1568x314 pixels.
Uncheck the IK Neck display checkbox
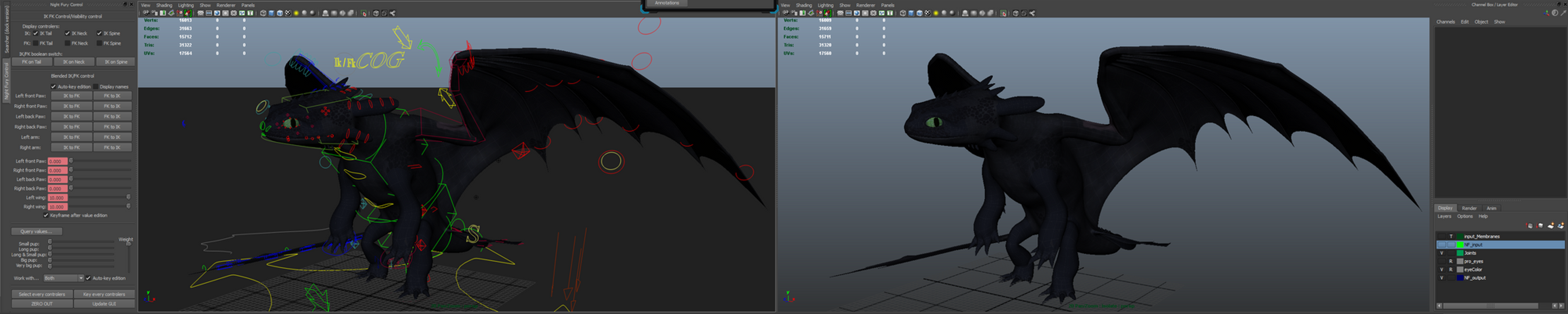click(x=67, y=34)
